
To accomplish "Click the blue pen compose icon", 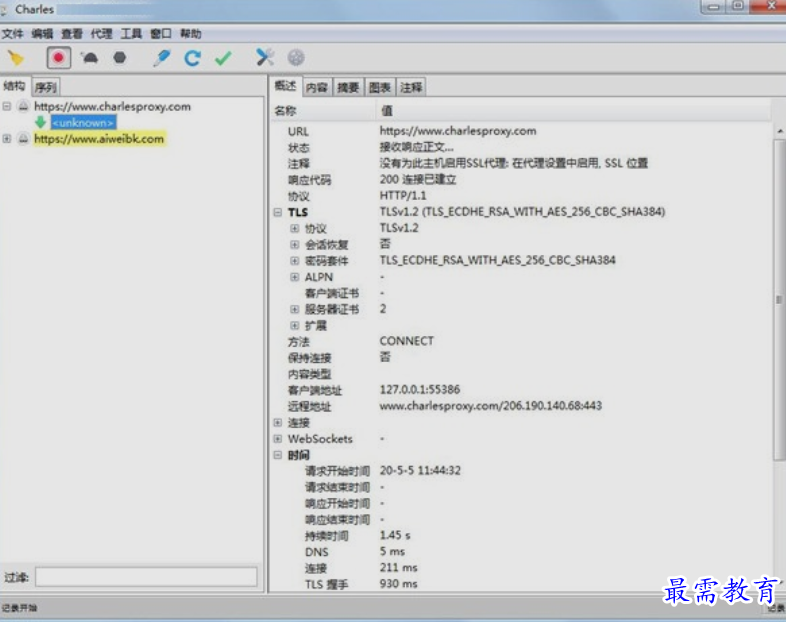I will pos(161,58).
